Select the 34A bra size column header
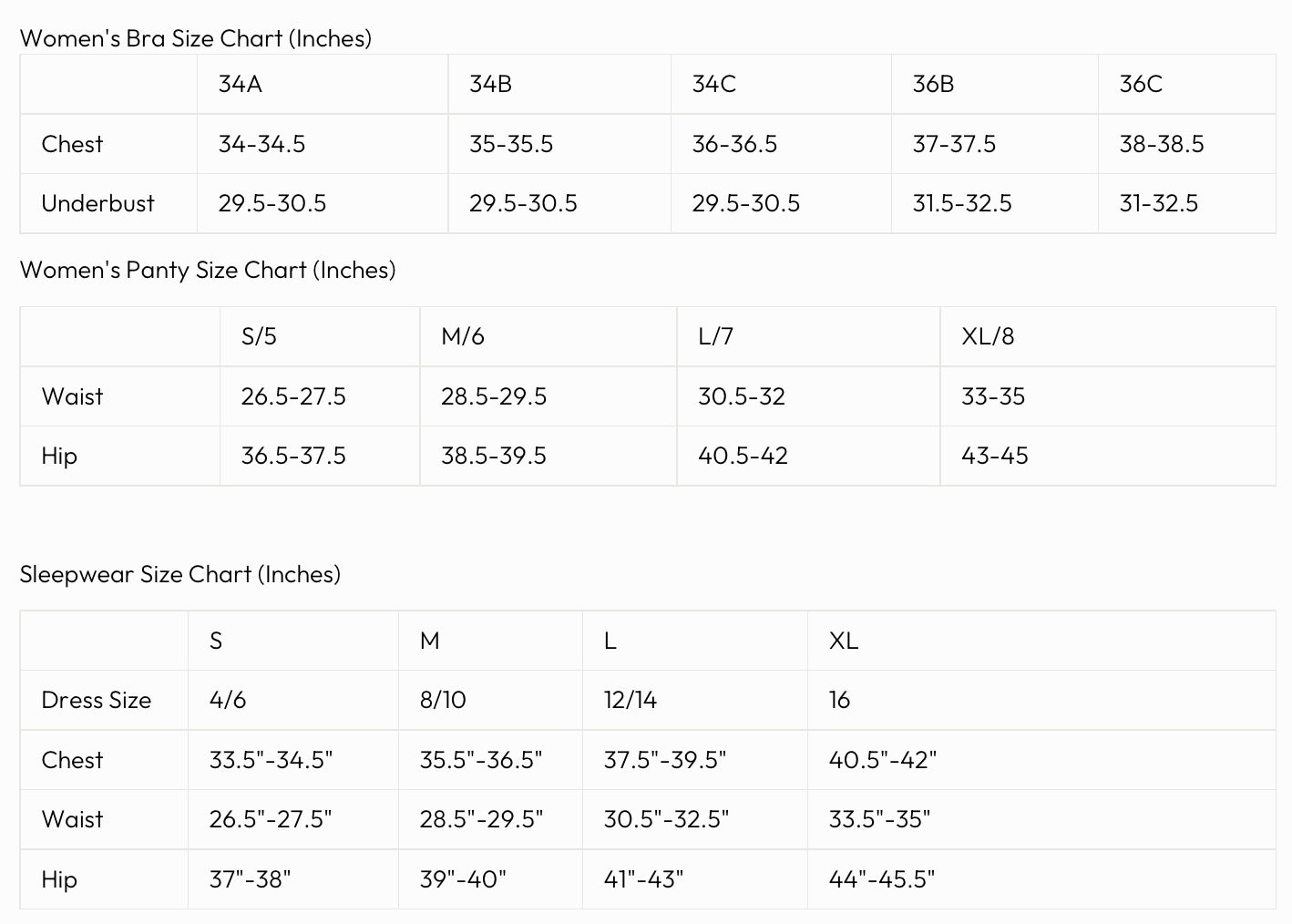Viewport: 1292px width, 924px height. pos(241,84)
